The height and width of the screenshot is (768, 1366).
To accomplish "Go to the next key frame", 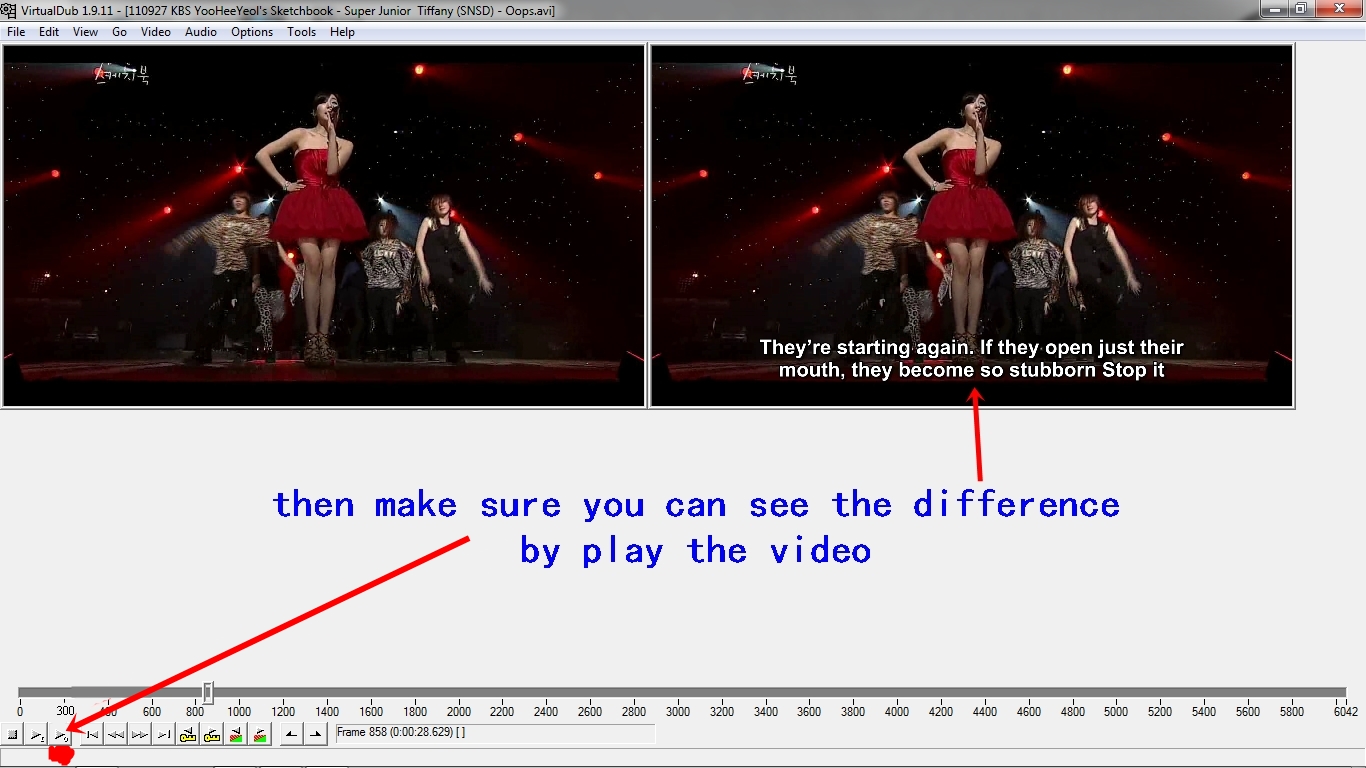I will 211,735.
